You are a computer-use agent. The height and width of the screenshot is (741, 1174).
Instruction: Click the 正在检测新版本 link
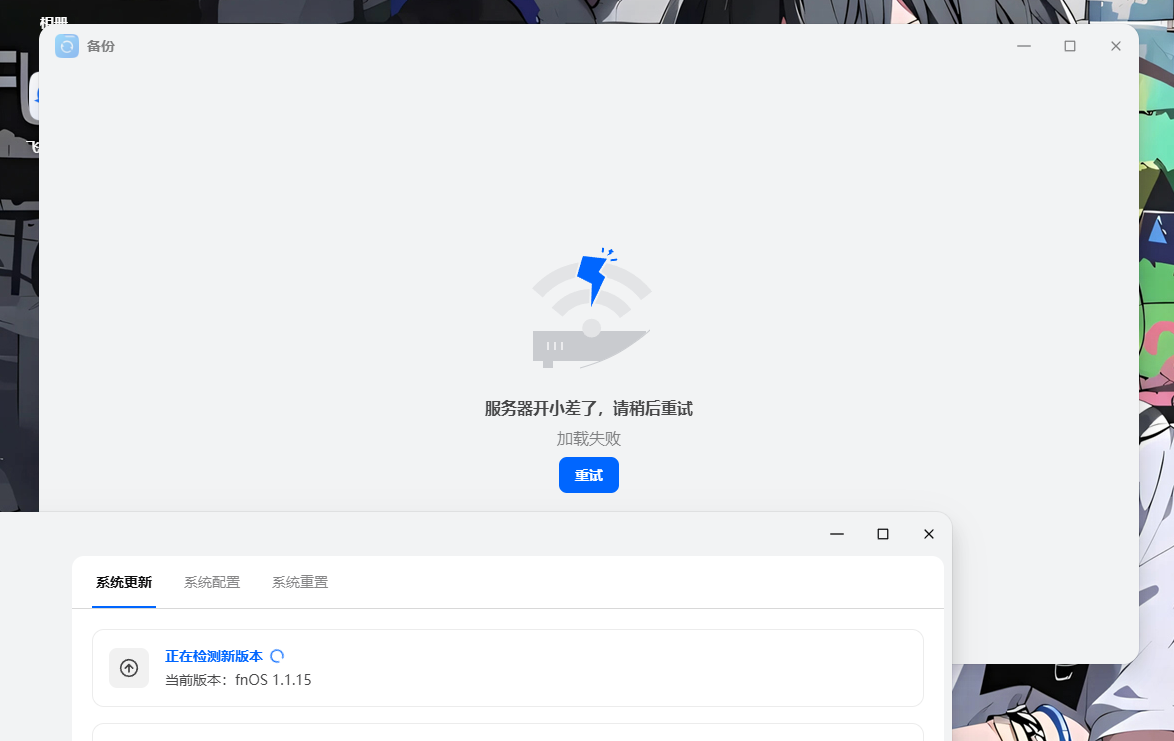tap(212, 655)
